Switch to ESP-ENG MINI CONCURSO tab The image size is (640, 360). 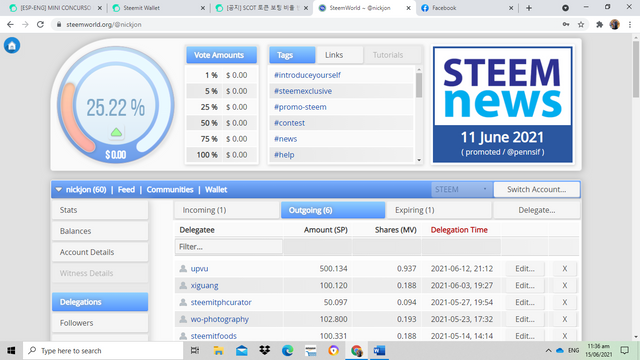(x=56, y=8)
